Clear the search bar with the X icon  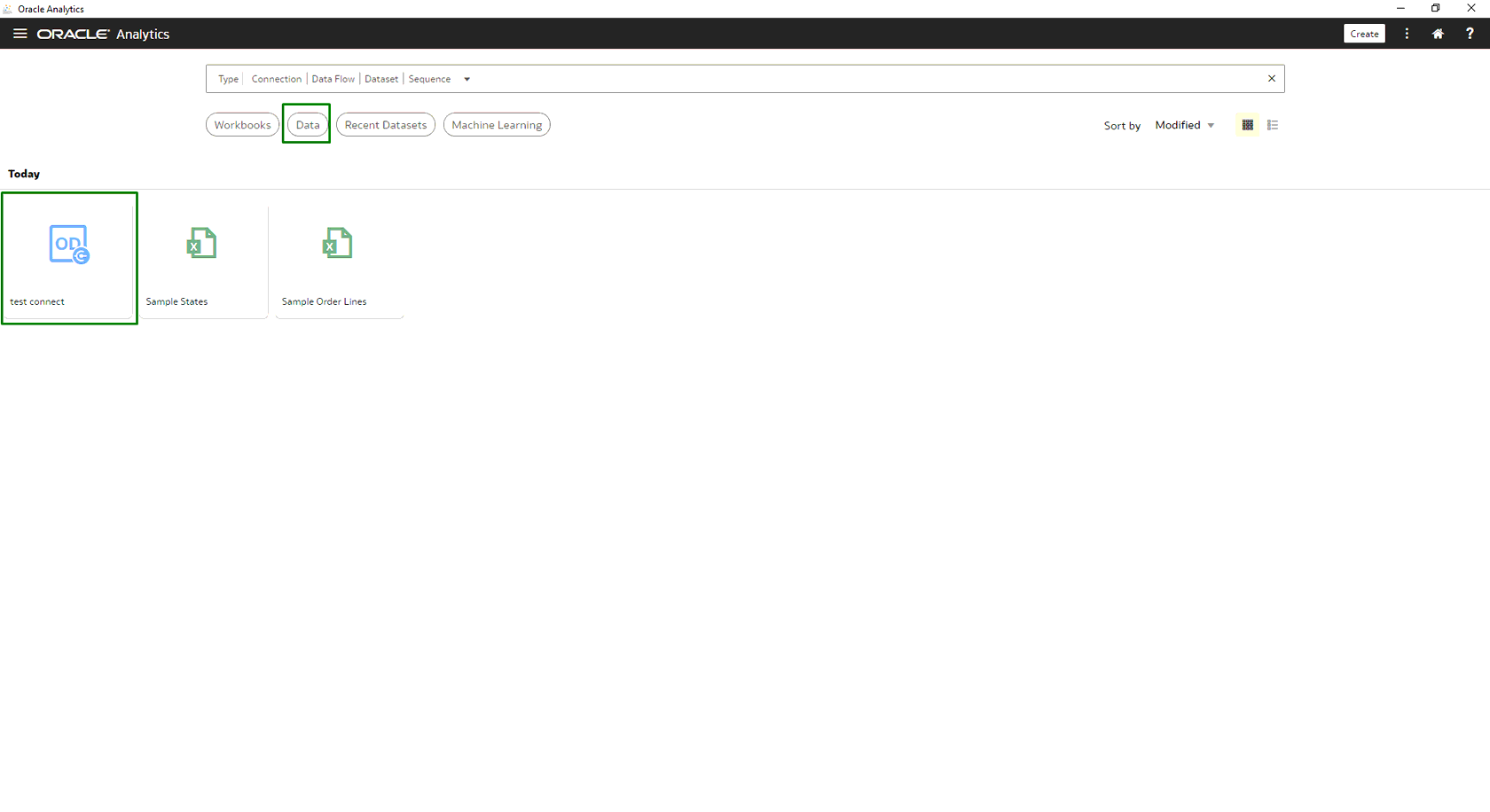(1271, 78)
